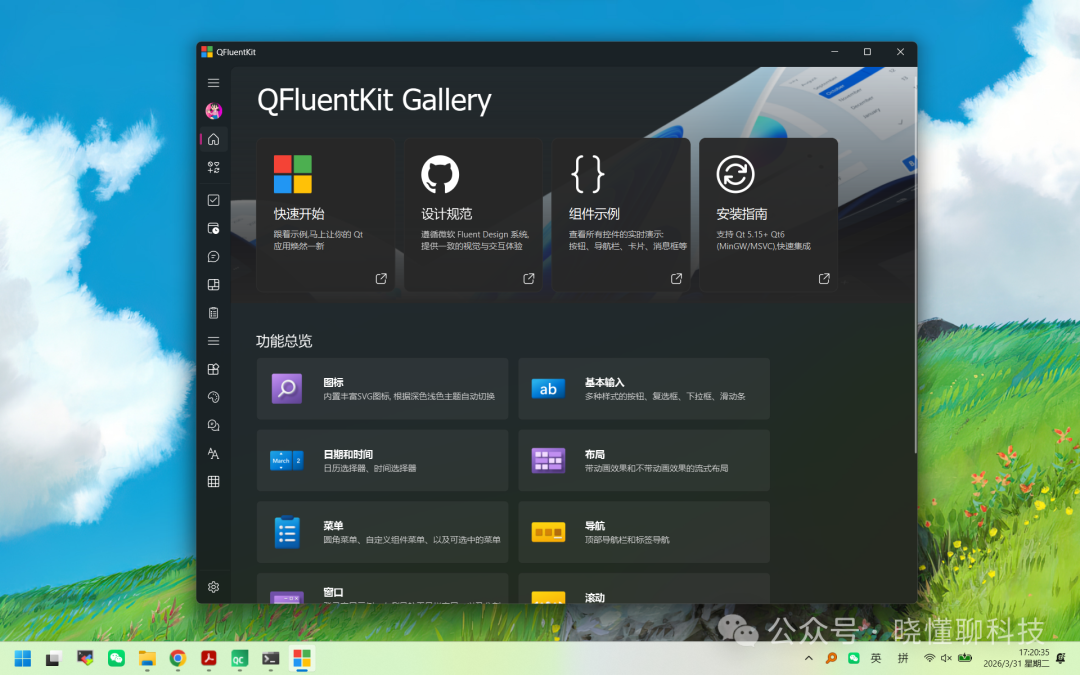Open the 基本输入 feature card
The image size is (1080, 675).
tap(644, 388)
